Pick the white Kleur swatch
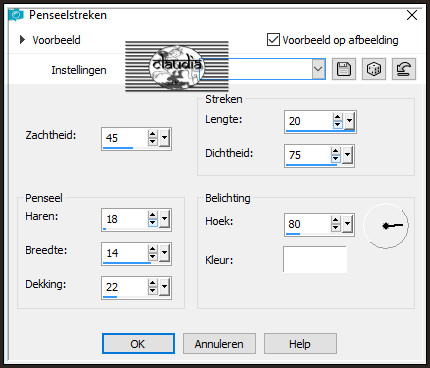This screenshot has height=368, width=430. [315, 259]
